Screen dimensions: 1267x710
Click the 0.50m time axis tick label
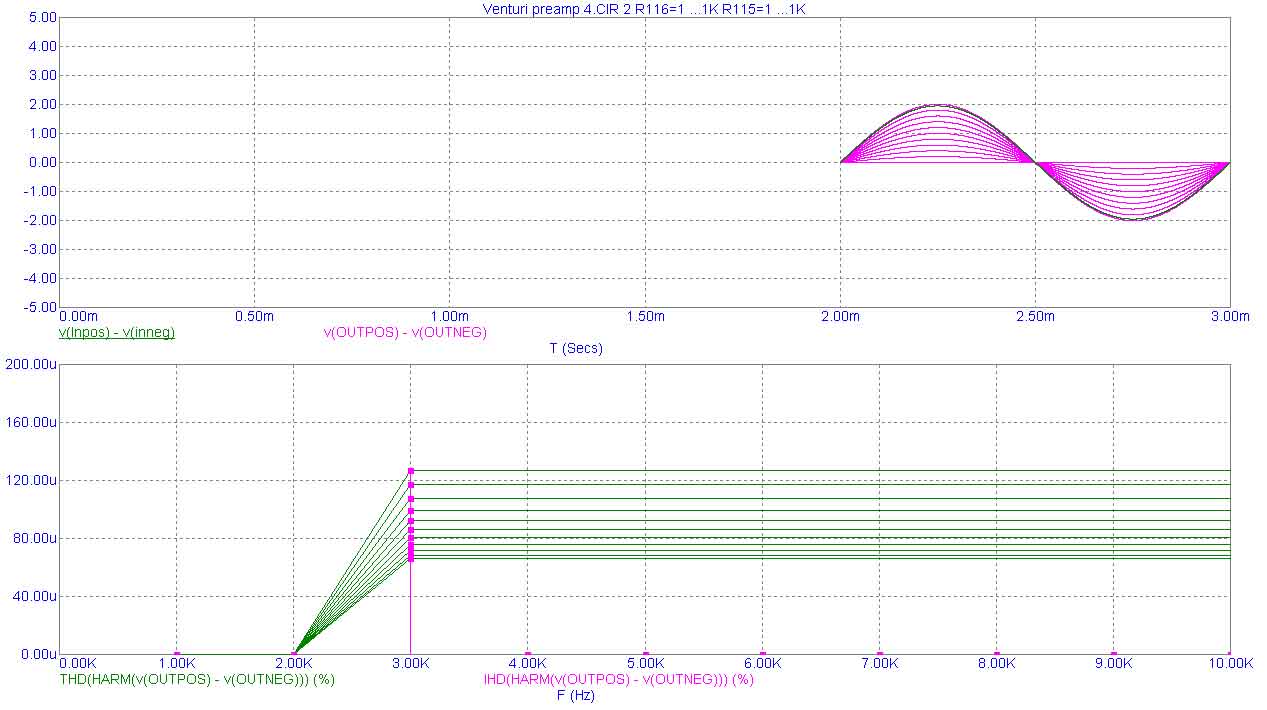click(x=254, y=316)
